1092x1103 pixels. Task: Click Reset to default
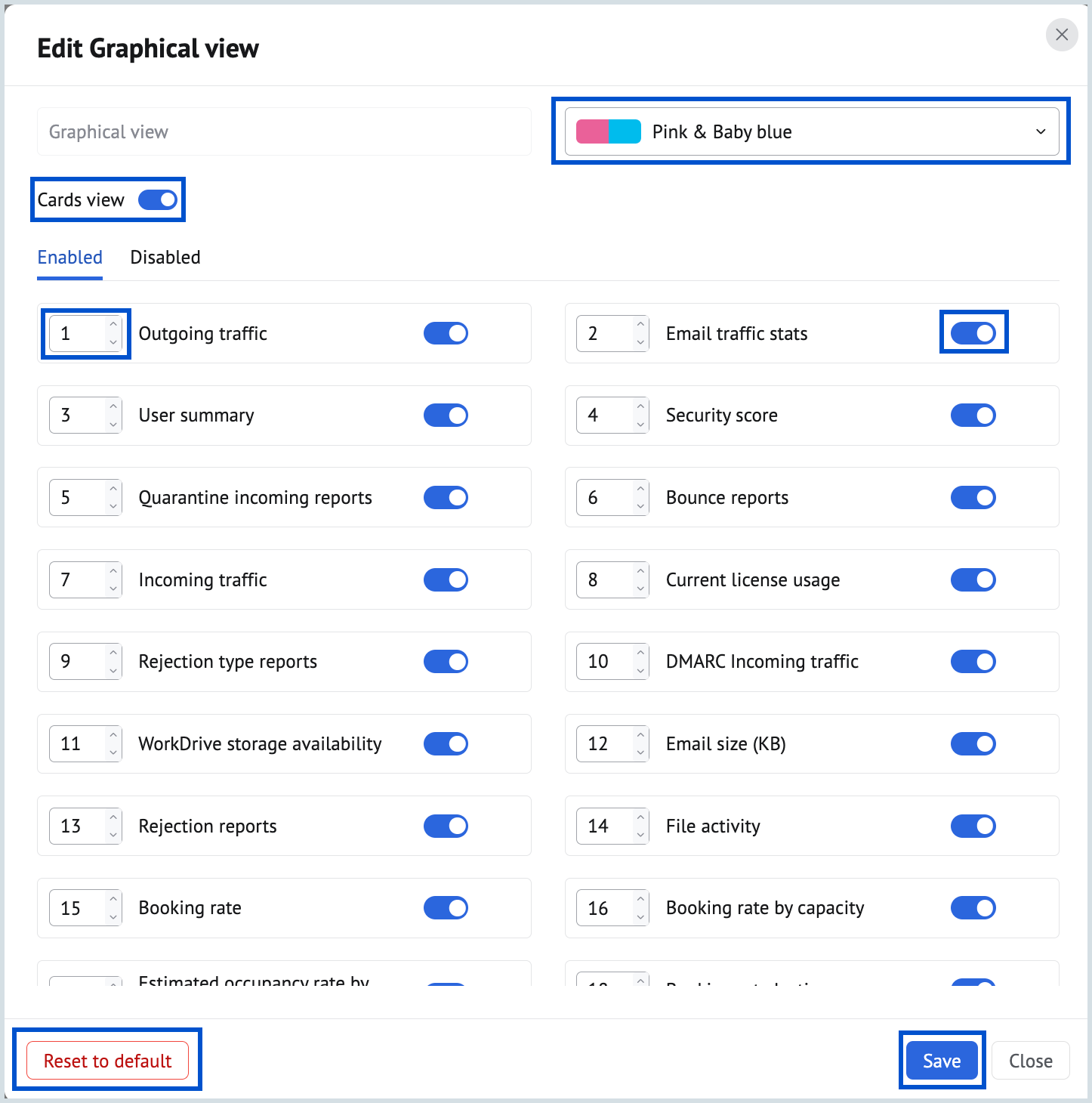click(x=108, y=1061)
